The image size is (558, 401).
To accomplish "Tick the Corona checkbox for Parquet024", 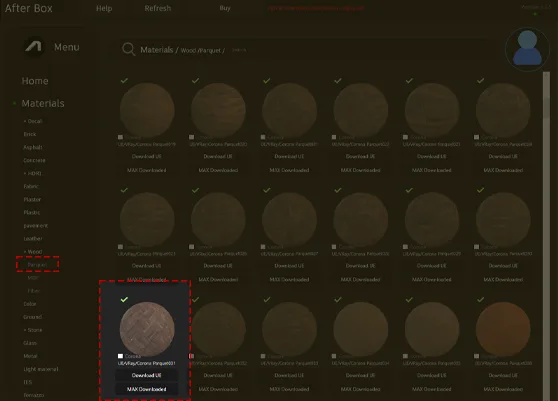I will tap(476, 137).
